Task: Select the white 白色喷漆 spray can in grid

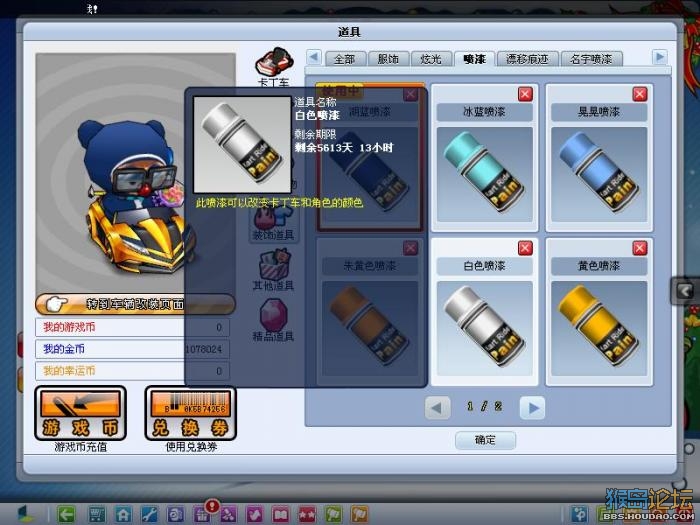Action: 484,328
